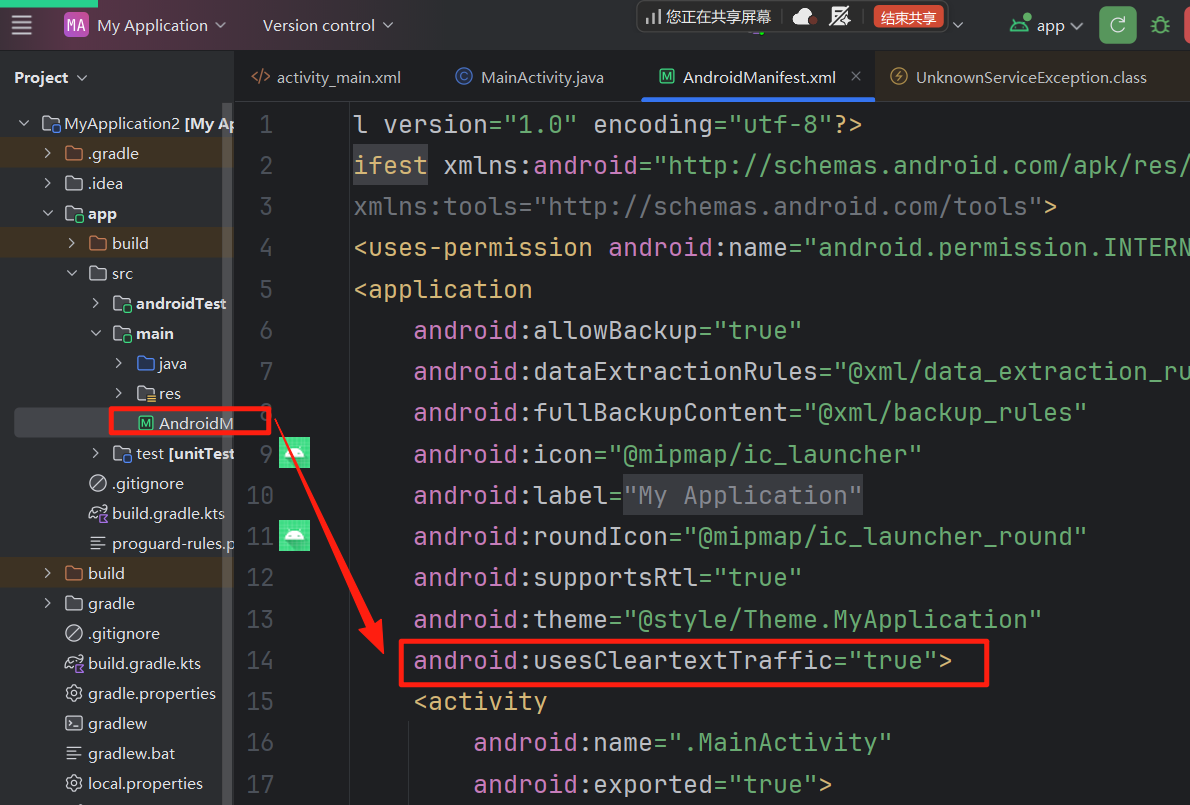Select root-level build.gradle.kts file

(134, 663)
